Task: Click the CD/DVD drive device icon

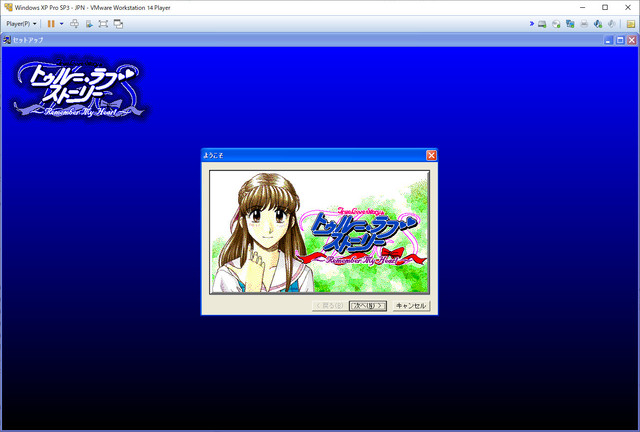Action: [556, 24]
